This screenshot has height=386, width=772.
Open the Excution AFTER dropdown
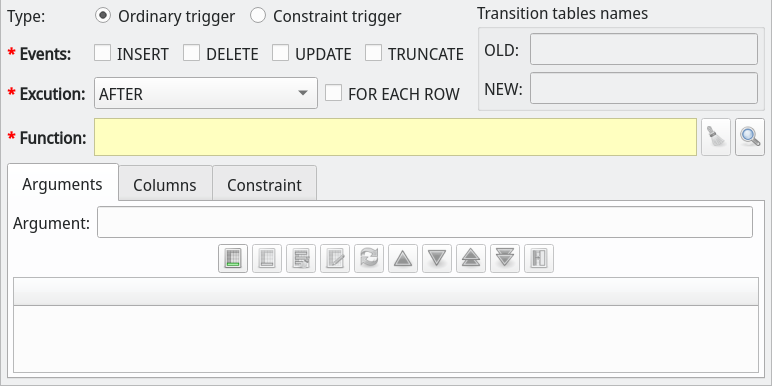tap(206, 93)
